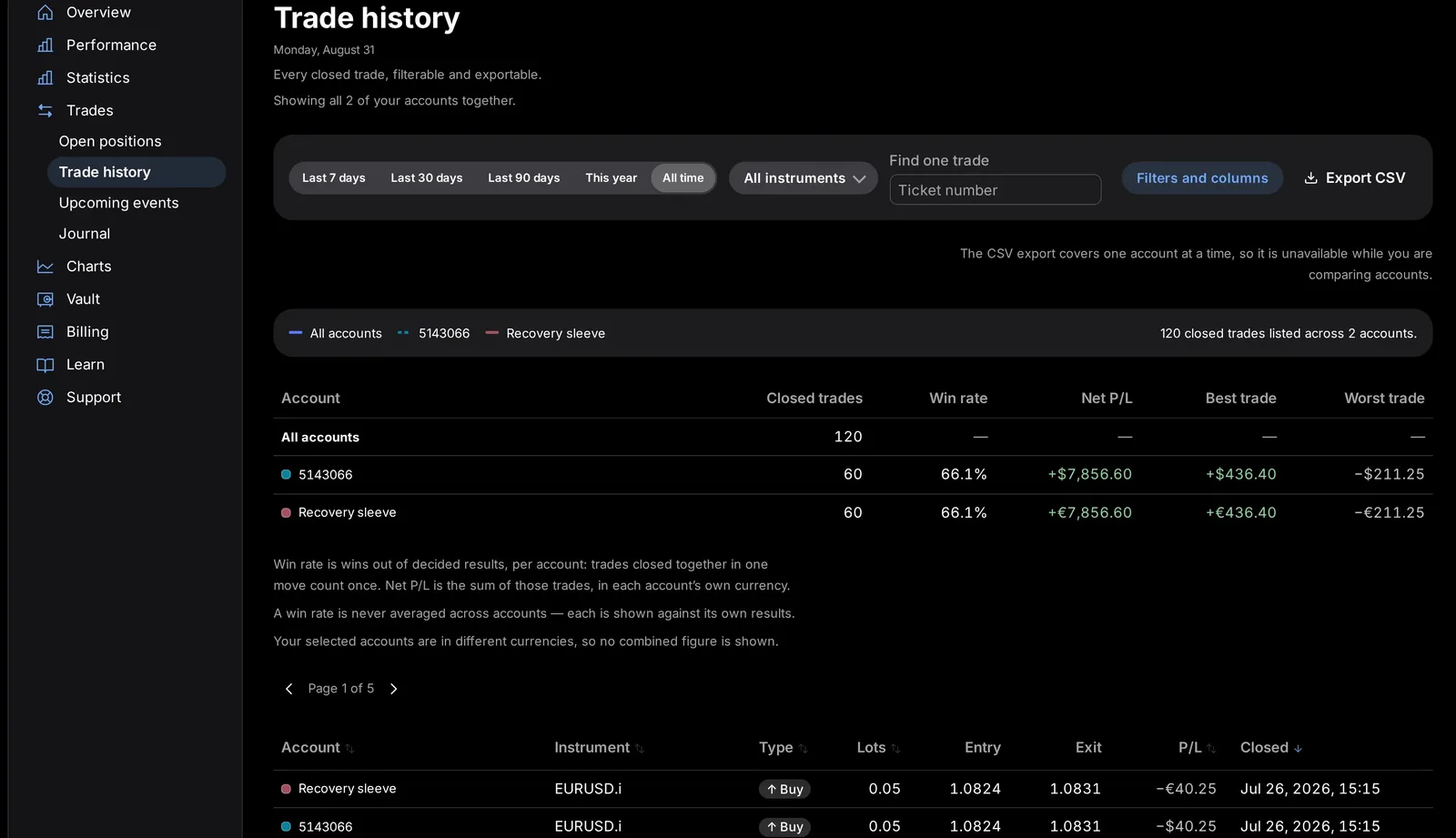
Task: Toggle 5143066 legend series
Action: pyautogui.click(x=434, y=334)
